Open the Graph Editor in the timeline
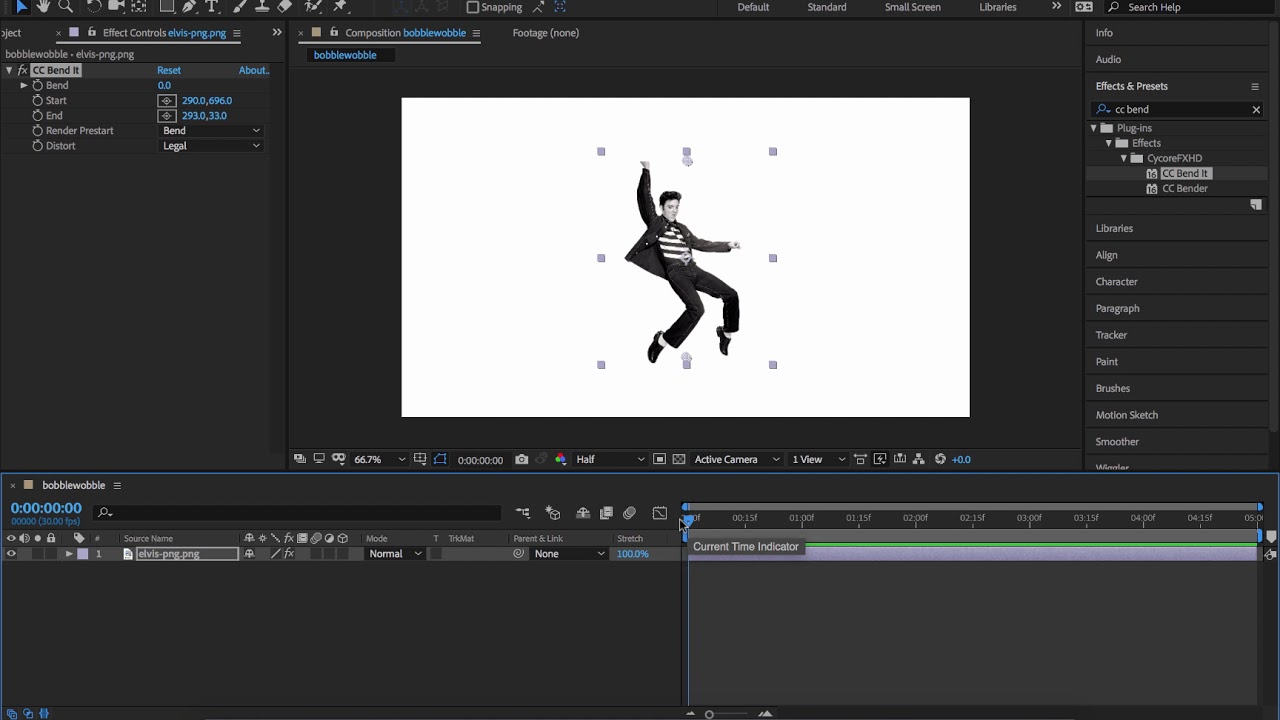 [x=660, y=513]
